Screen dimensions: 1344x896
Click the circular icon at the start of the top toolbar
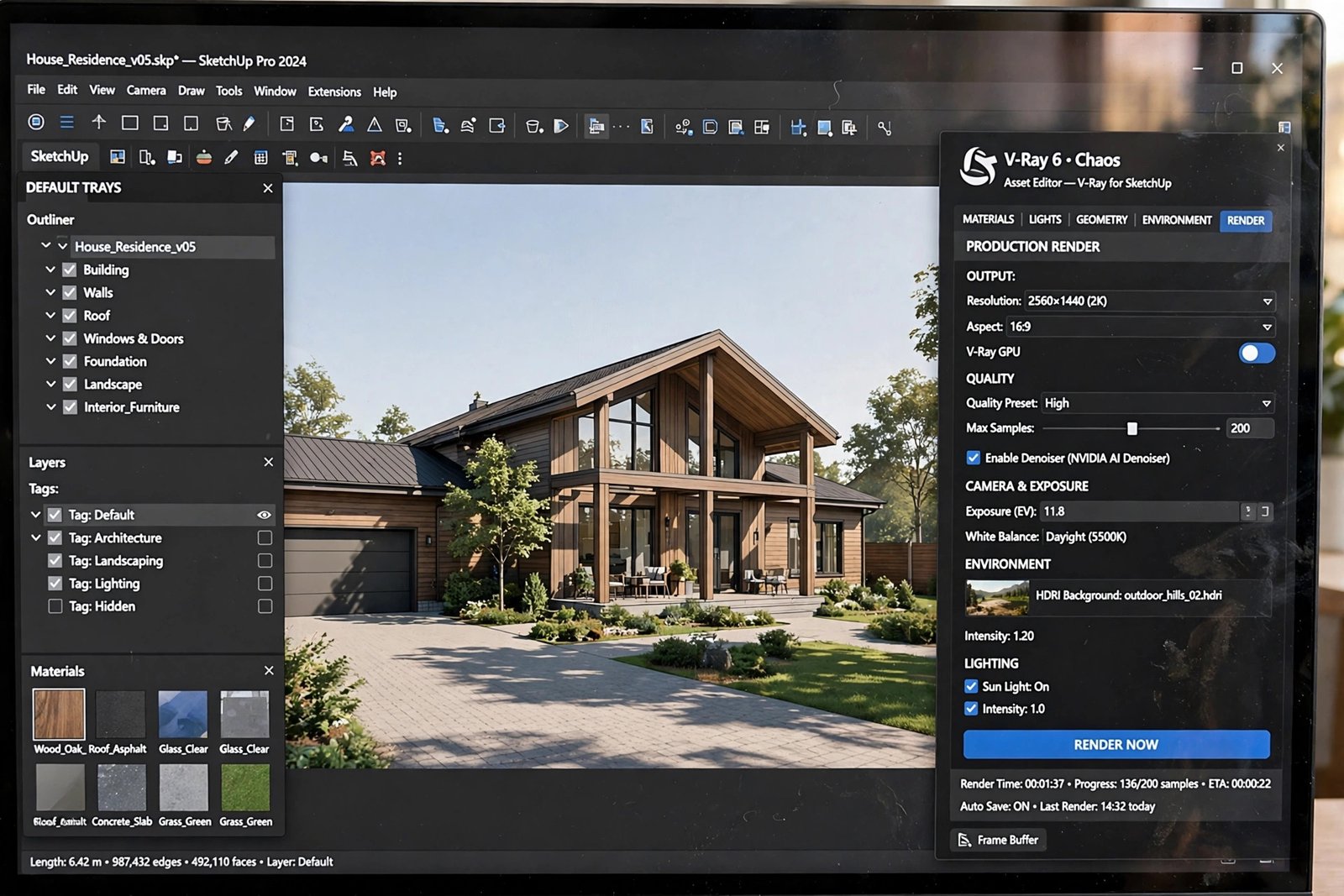36,122
